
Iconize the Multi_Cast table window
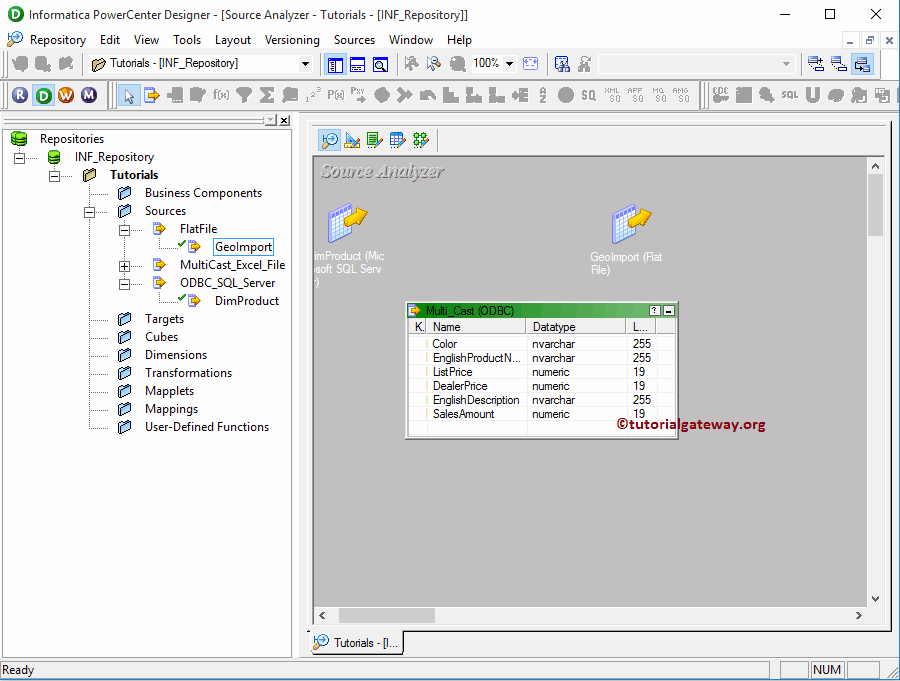668,309
